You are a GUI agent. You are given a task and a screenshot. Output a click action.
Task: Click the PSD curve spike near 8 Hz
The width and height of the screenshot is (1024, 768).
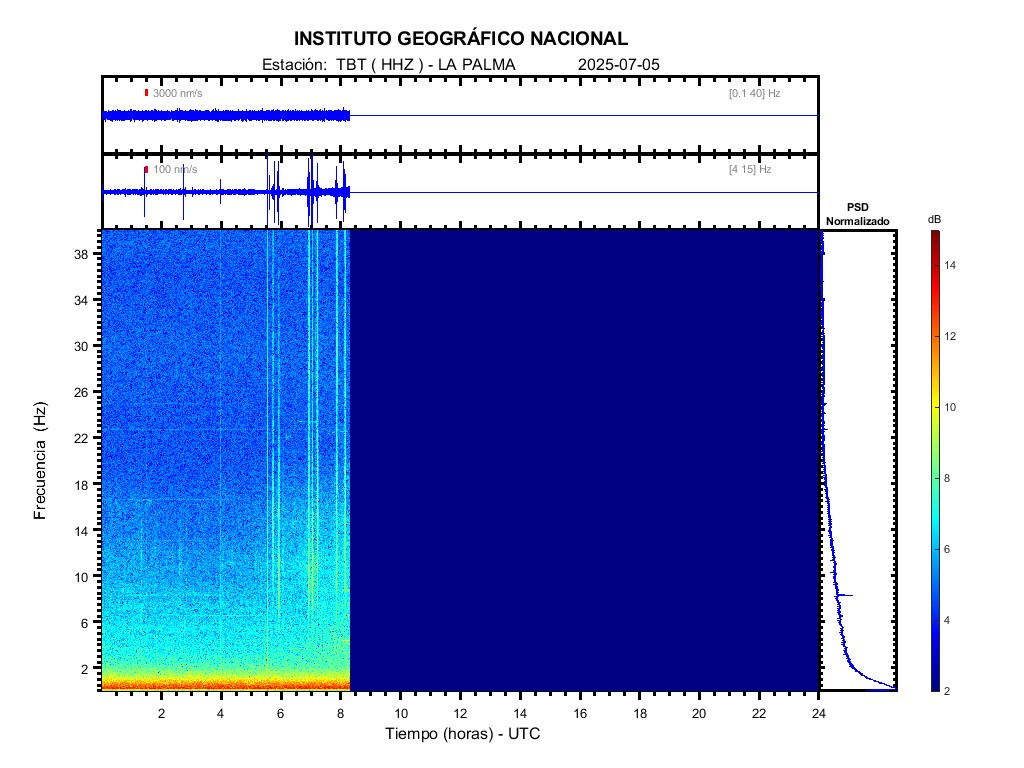(846, 595)
